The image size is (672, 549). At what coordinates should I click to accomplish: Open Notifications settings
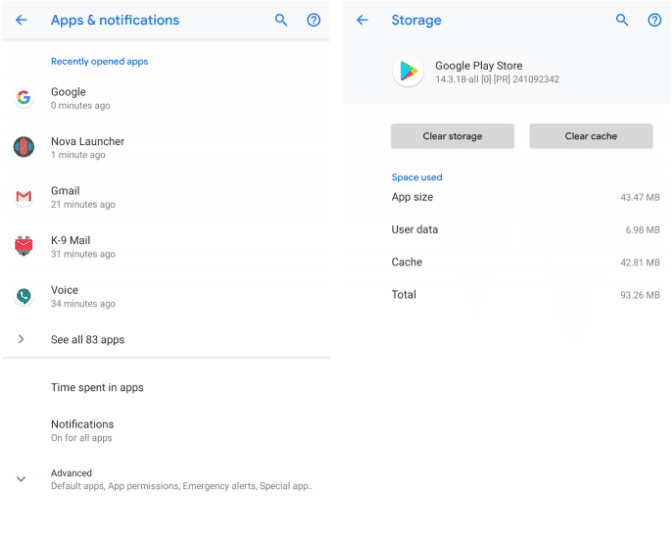coord(166,430)
